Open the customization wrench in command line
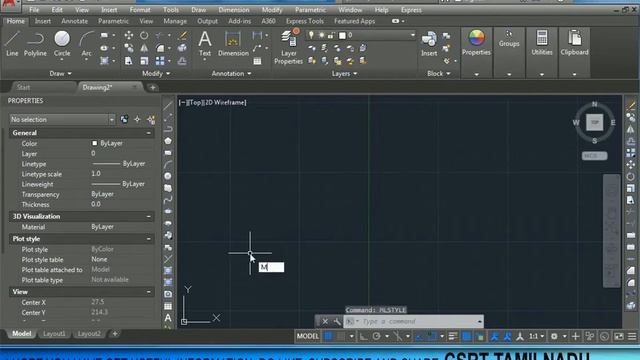Image resolution: width=640 pixels, height=360 pixels. pyautogui.click(x=337, y=322)
